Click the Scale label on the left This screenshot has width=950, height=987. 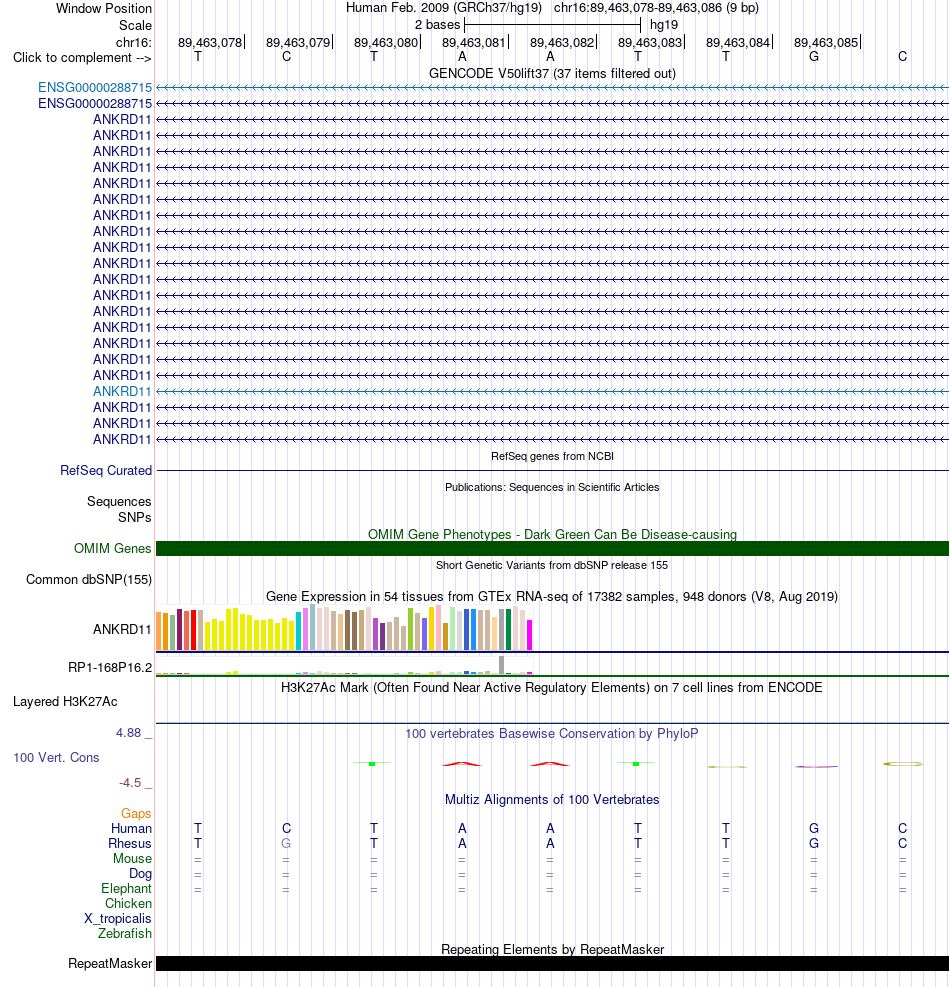135,26
